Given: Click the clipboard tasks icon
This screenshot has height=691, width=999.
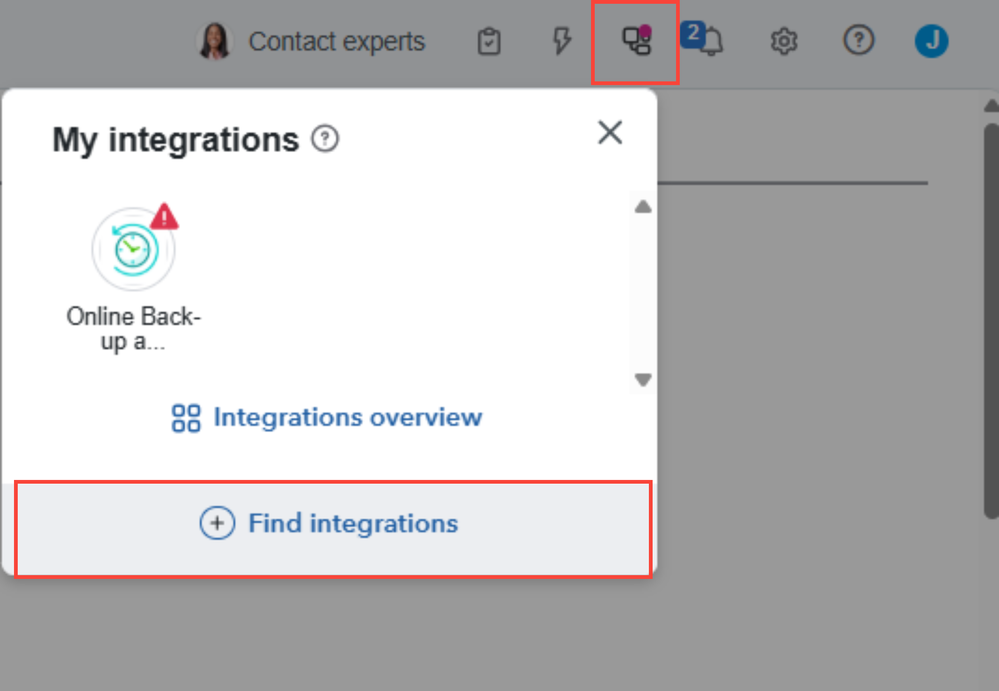Looking at the screenshot, I should [x=488, y=41].
